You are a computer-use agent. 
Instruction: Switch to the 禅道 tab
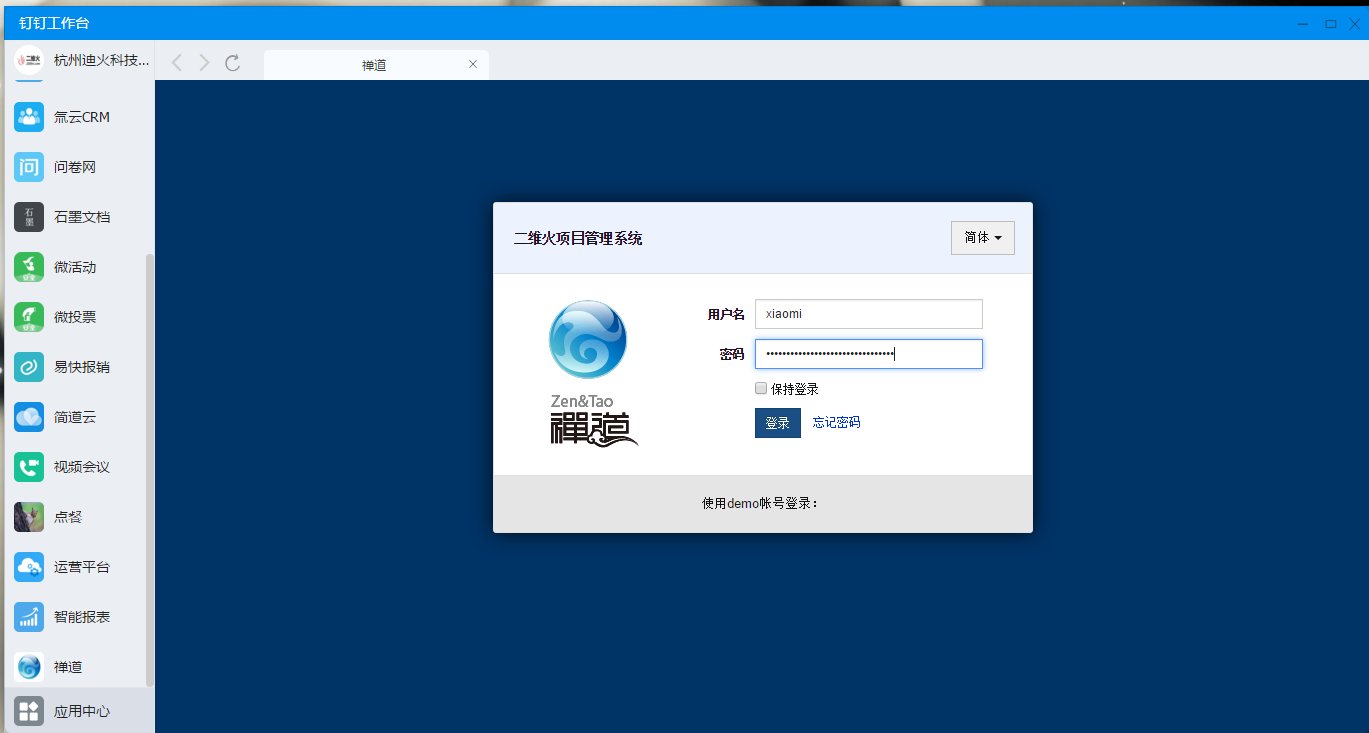pyautogui.click(x=376, y=65)
